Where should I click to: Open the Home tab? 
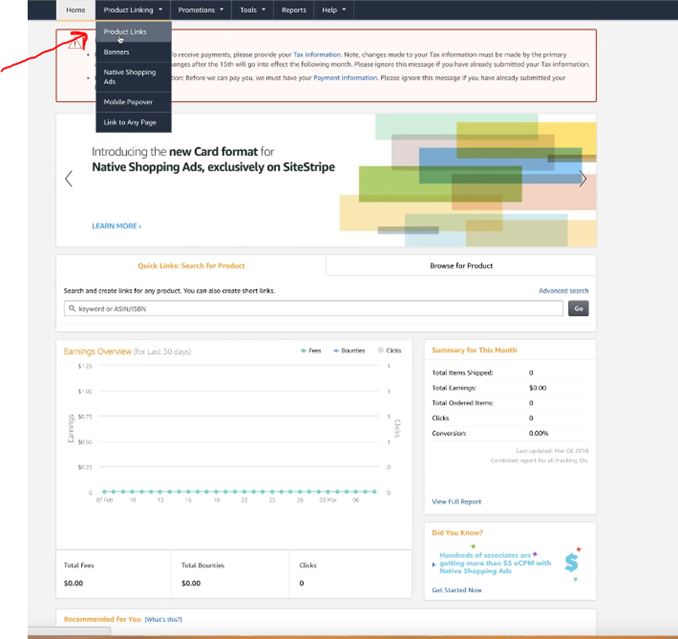[x=76, y=10]
